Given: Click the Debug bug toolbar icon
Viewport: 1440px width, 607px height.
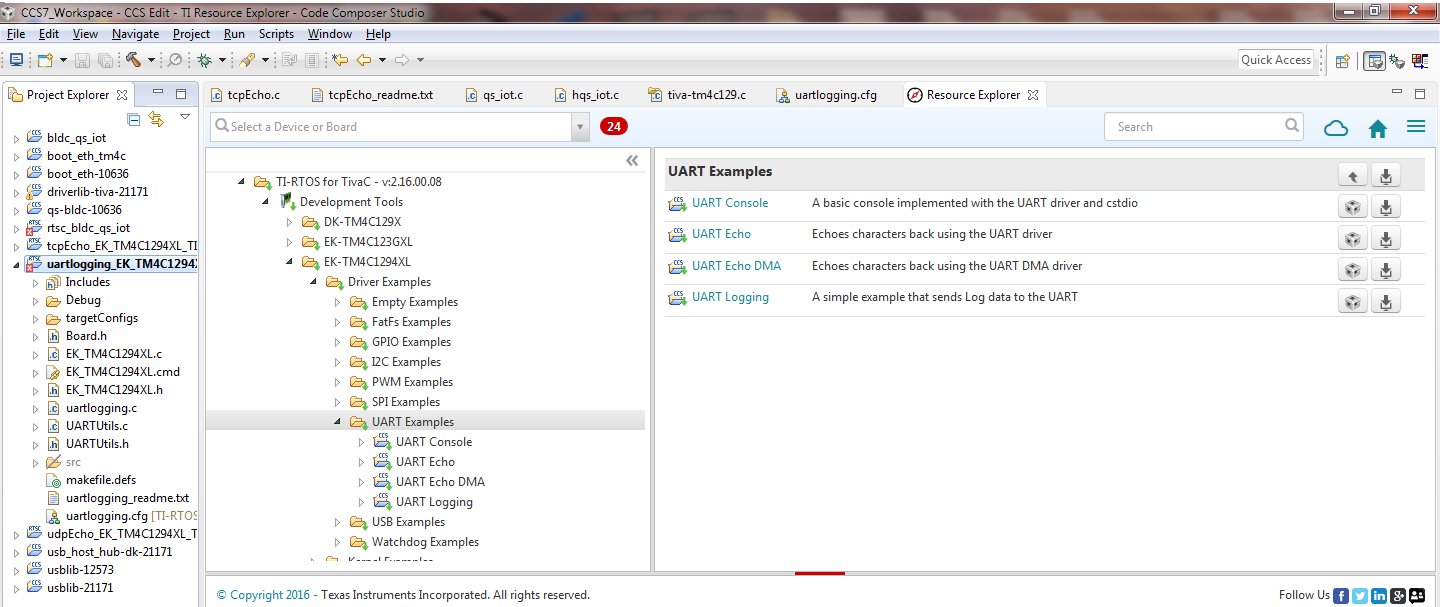Looking at the screenshot, I should coord(204,60).
